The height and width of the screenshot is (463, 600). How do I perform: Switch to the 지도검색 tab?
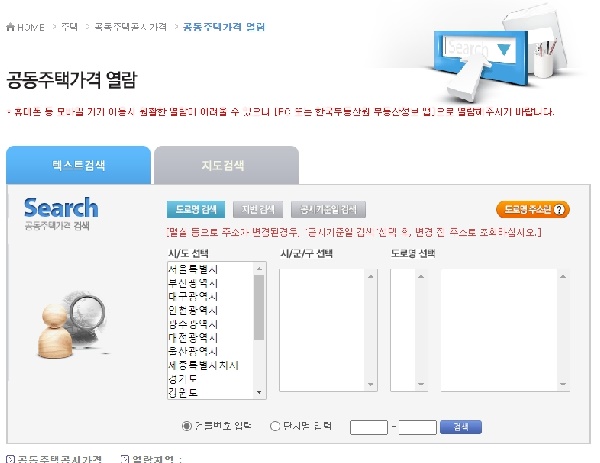(x=226, y=165)
